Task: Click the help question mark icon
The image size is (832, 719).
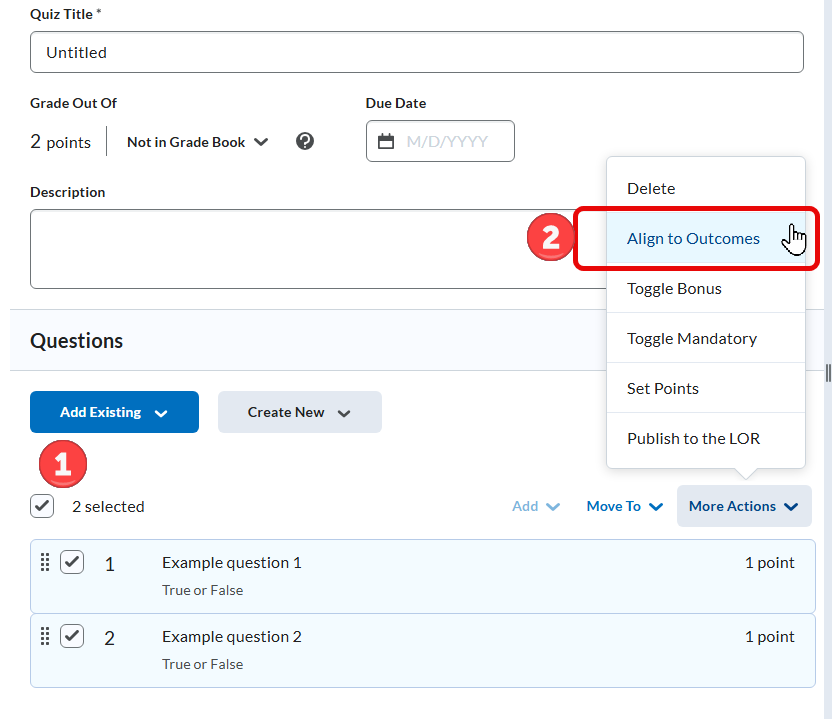Action: [x=305, y=141]
